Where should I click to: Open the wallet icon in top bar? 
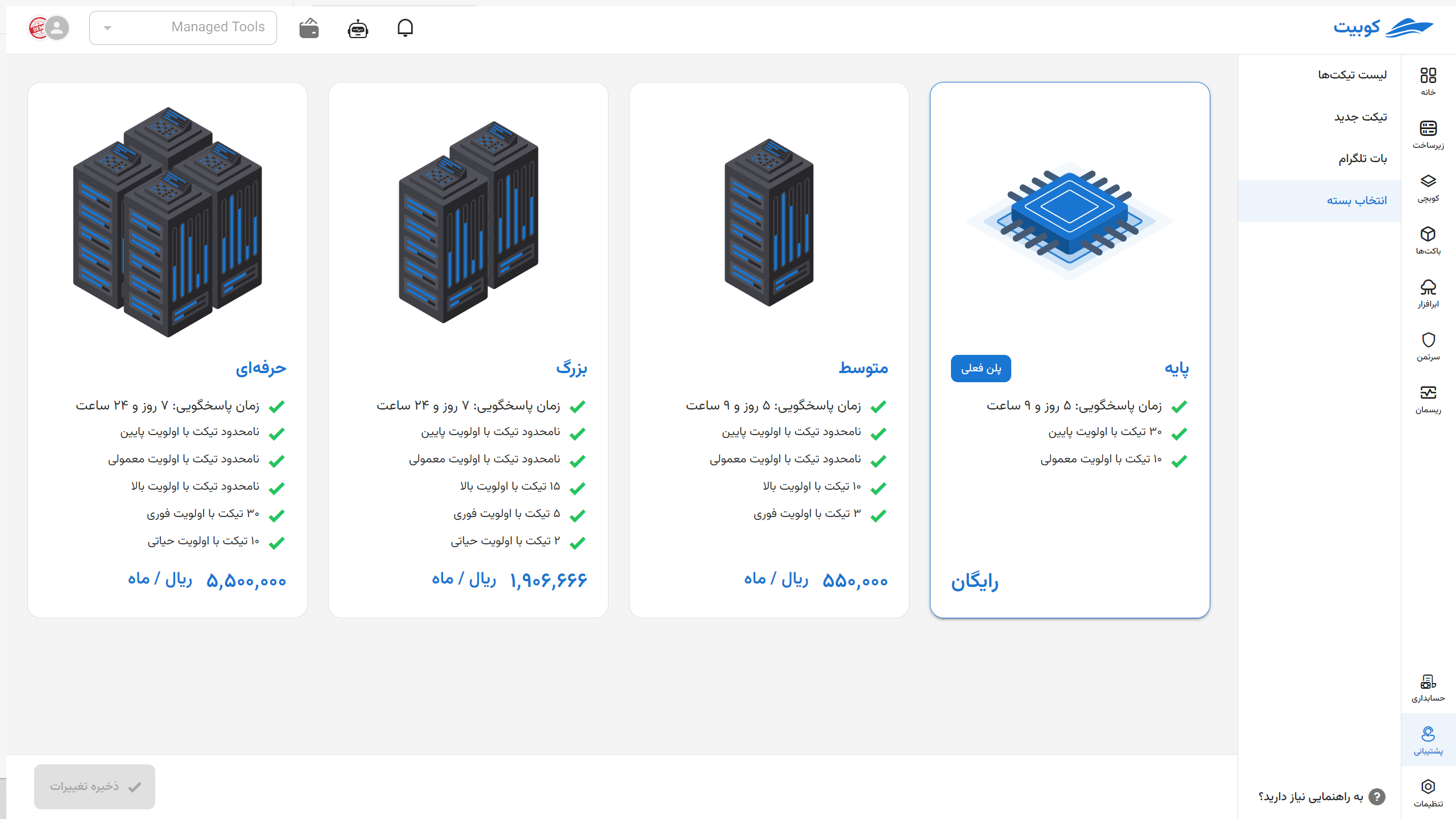(309, 27)
